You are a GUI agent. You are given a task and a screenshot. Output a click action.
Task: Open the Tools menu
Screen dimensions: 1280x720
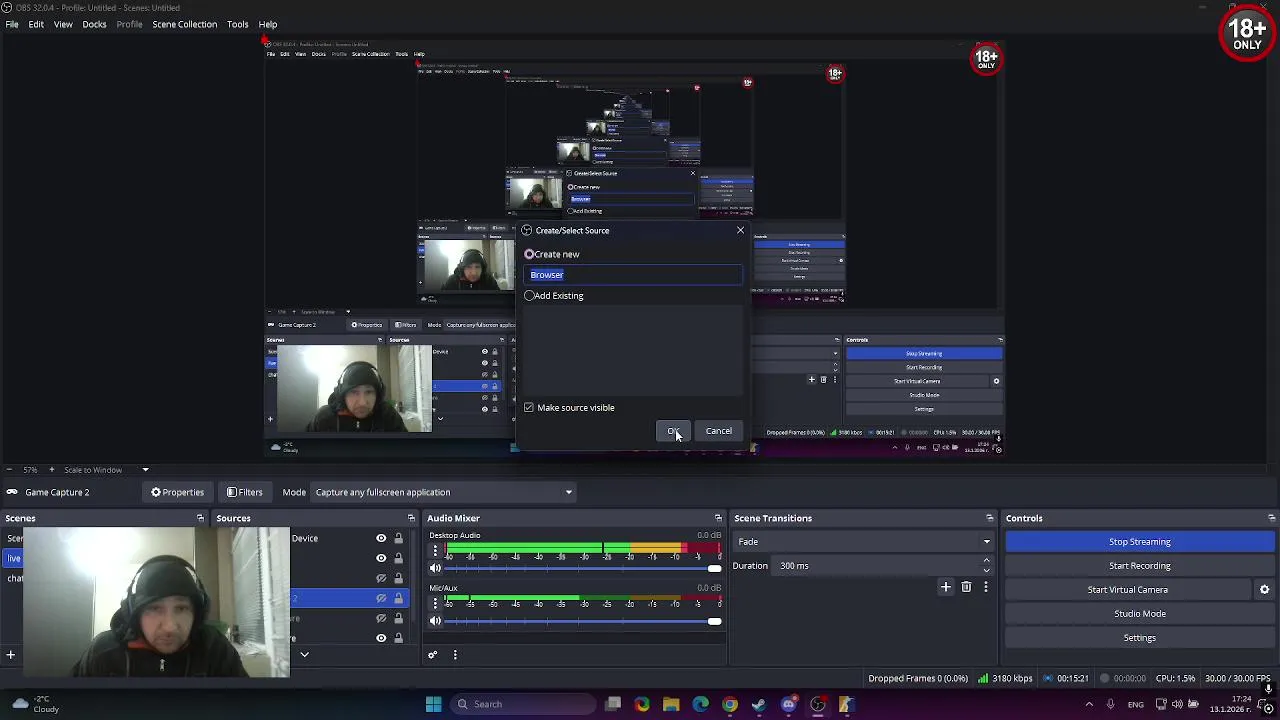point(237,24)
